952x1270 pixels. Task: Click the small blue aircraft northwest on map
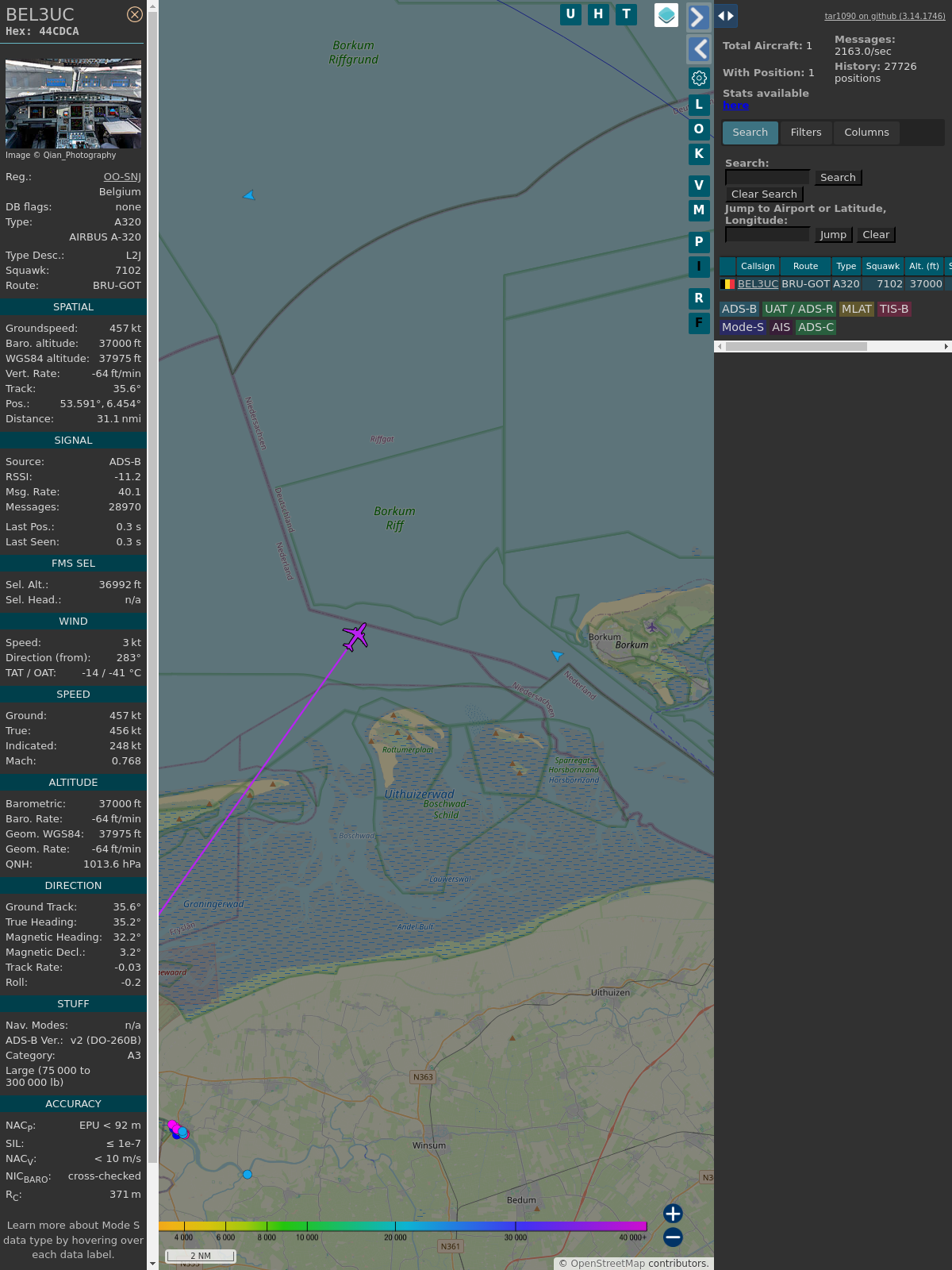(x=249, y=195)
